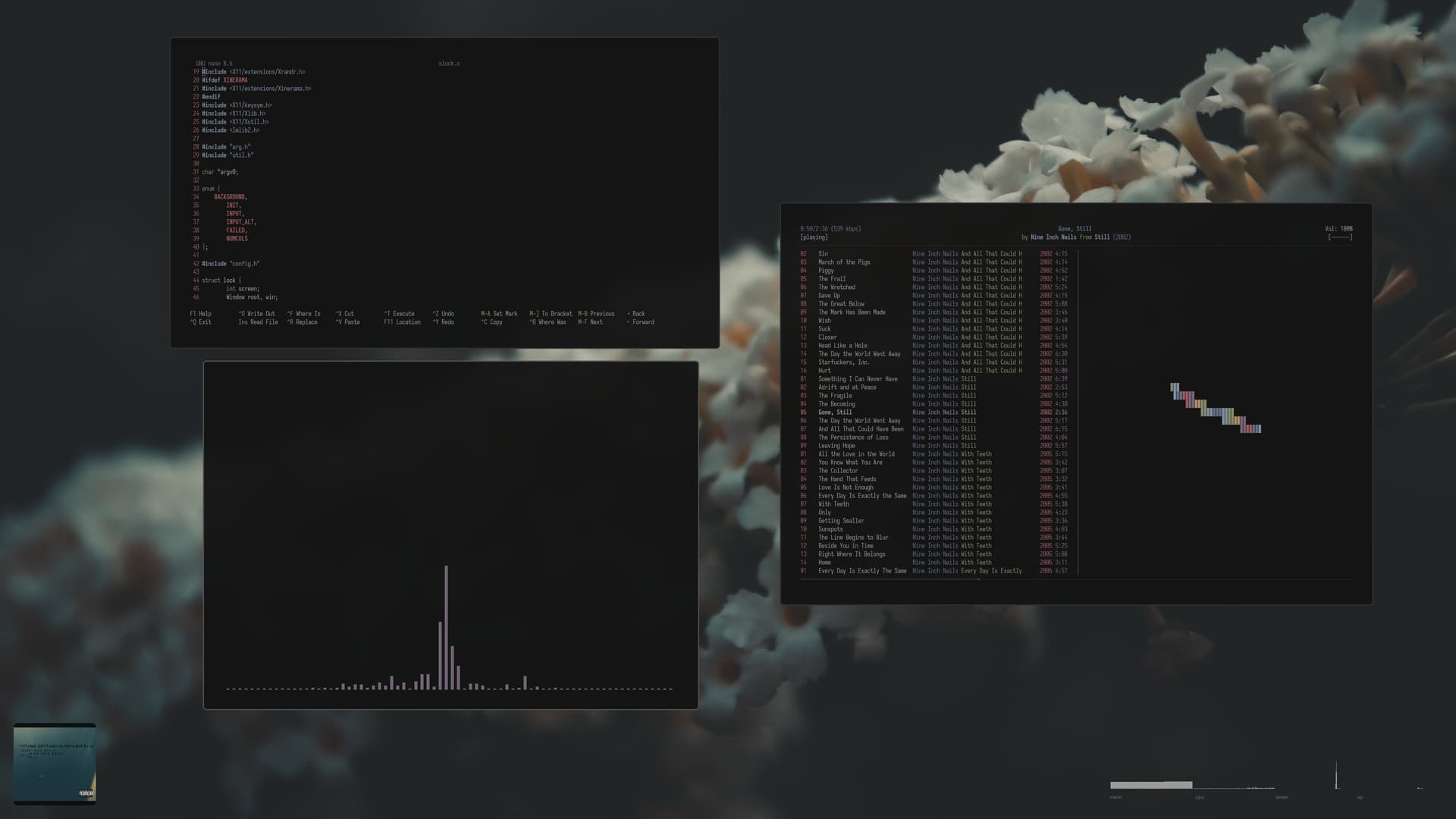Click the "^R Replace" nano shortcut

coord(302,322)
